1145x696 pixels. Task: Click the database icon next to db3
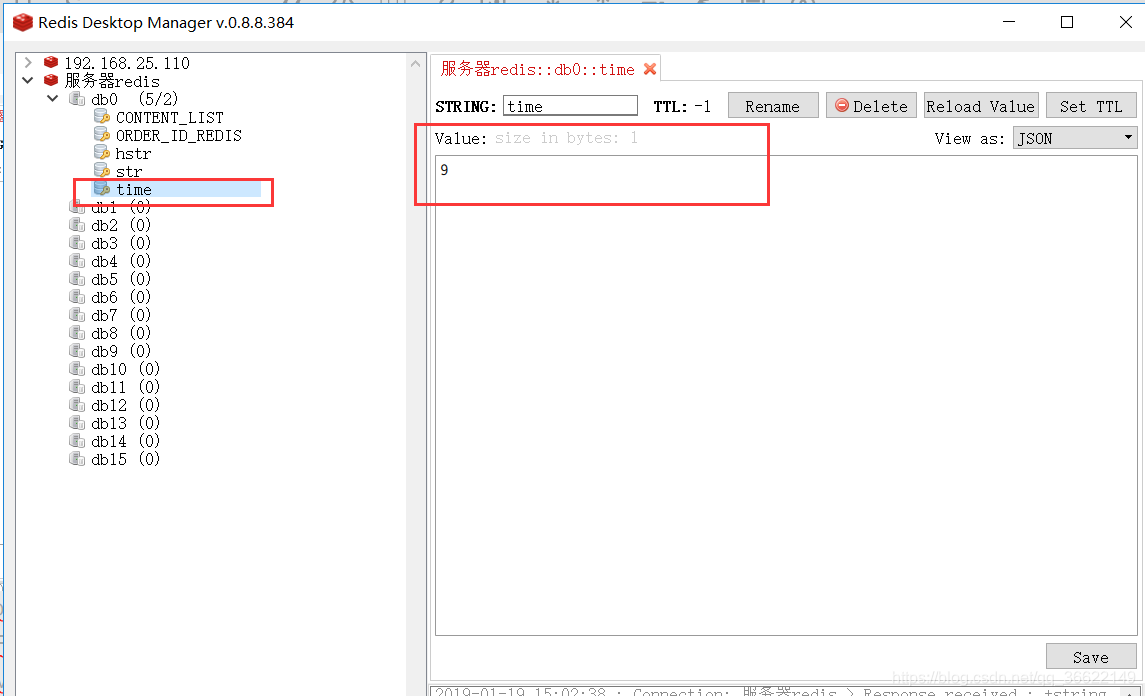point(77,242)
